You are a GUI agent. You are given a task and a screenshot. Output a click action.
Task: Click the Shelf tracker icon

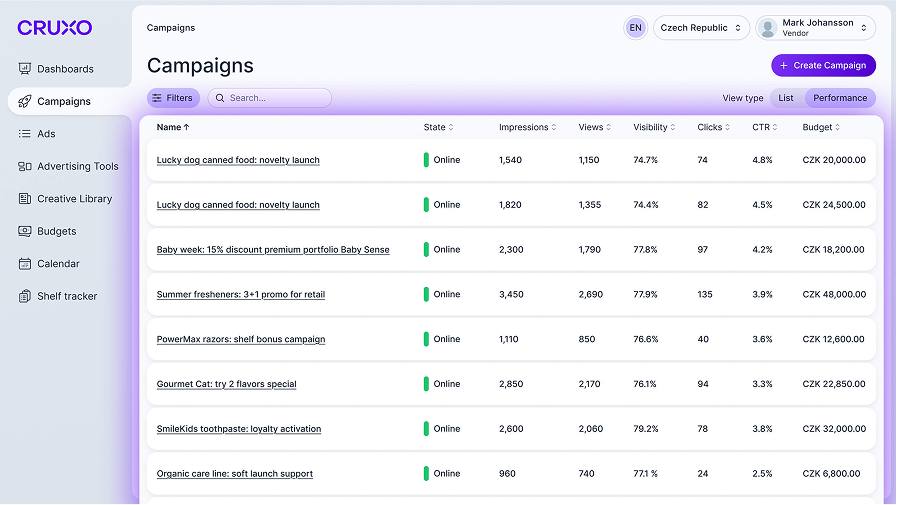click(x=25, y=296)
